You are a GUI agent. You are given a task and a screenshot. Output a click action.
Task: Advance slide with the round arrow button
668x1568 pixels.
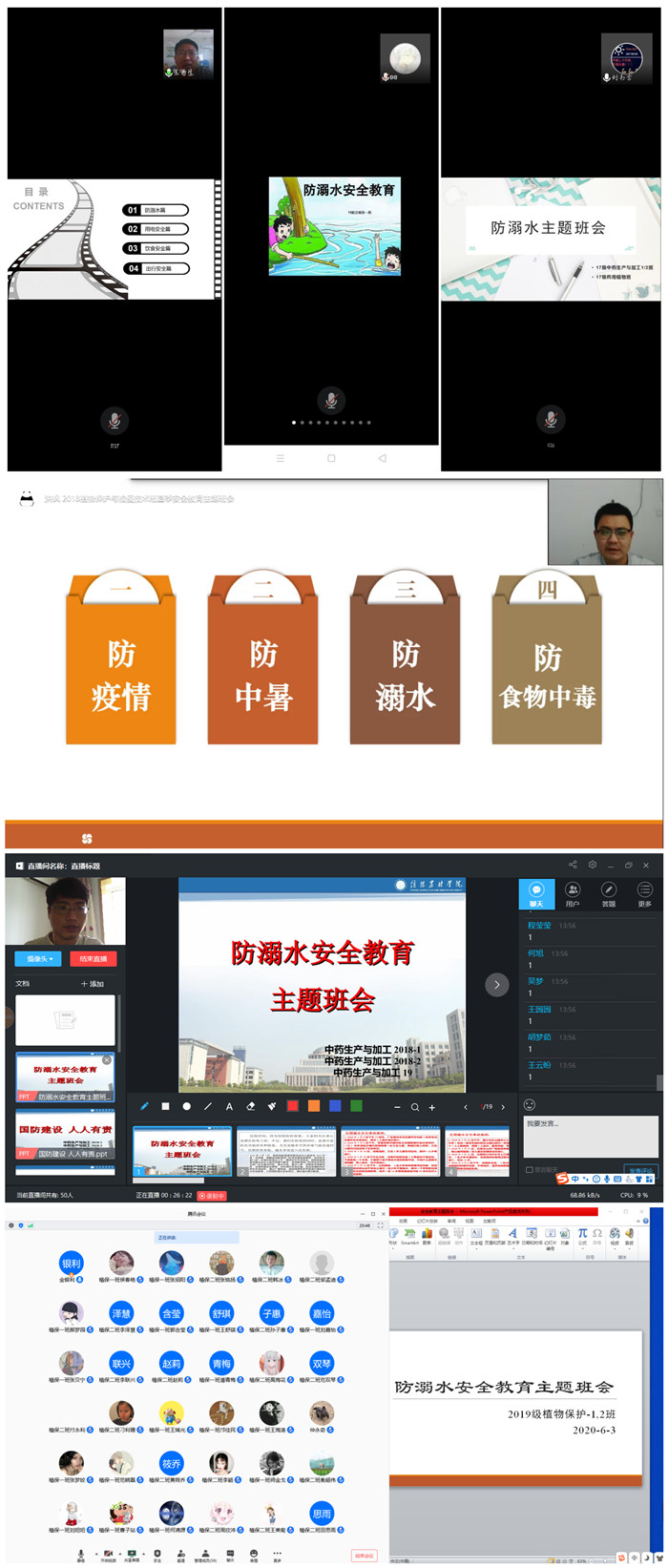(x=497, y=985)
